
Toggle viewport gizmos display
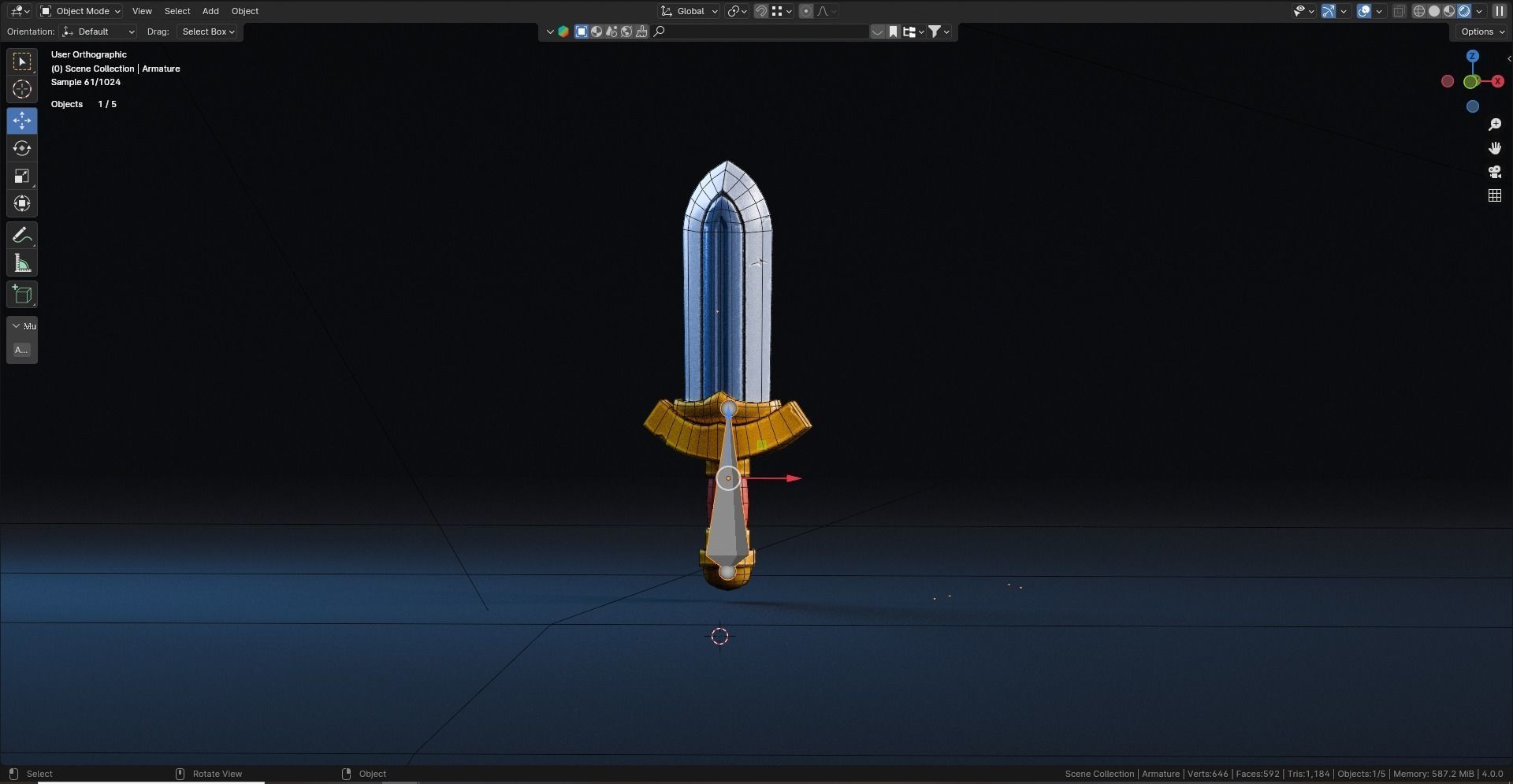pyautogui.click(x=1329, y=11)
